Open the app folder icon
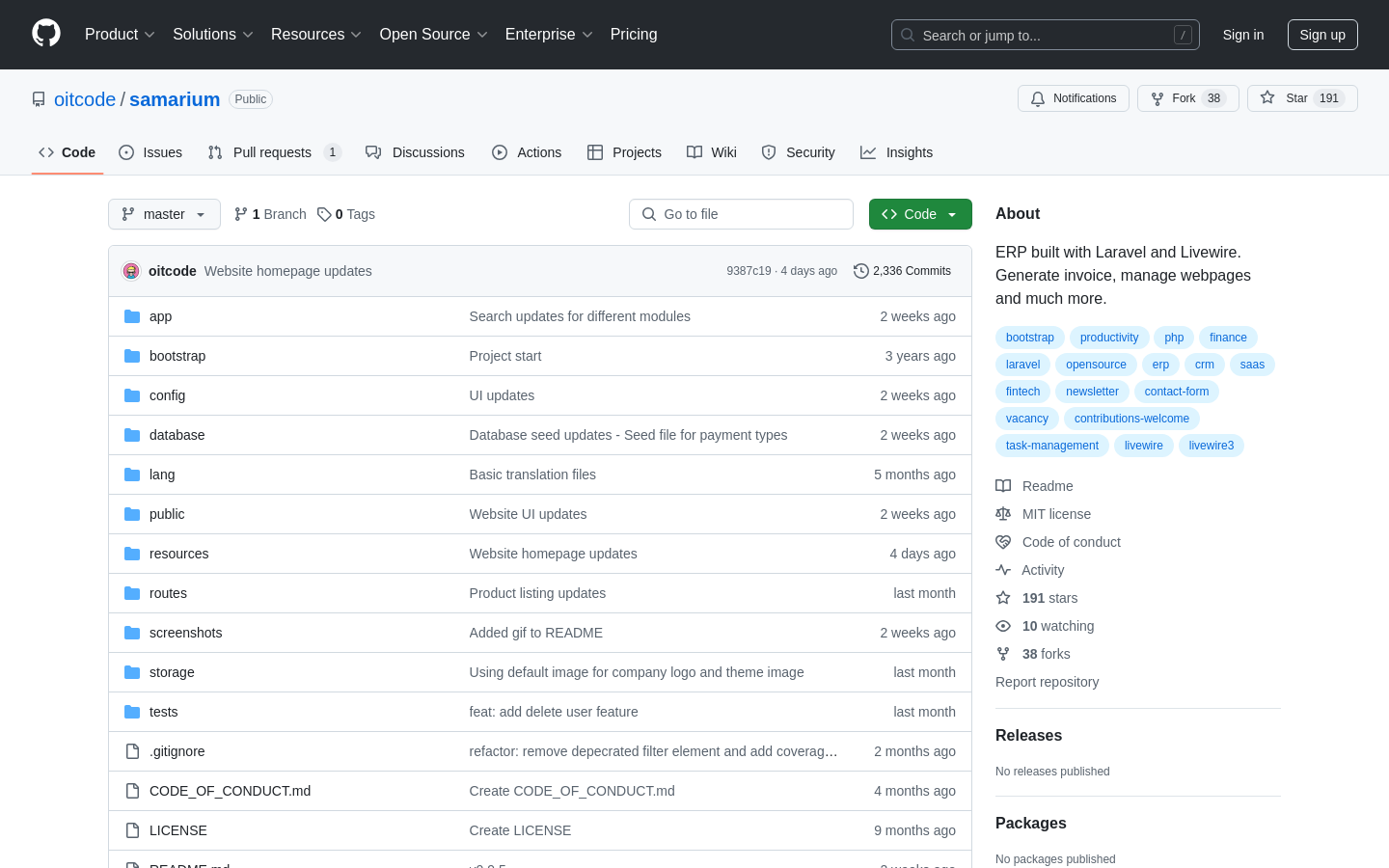The height and width of the screenshot is (868, 1389). [x=132, y=316]
